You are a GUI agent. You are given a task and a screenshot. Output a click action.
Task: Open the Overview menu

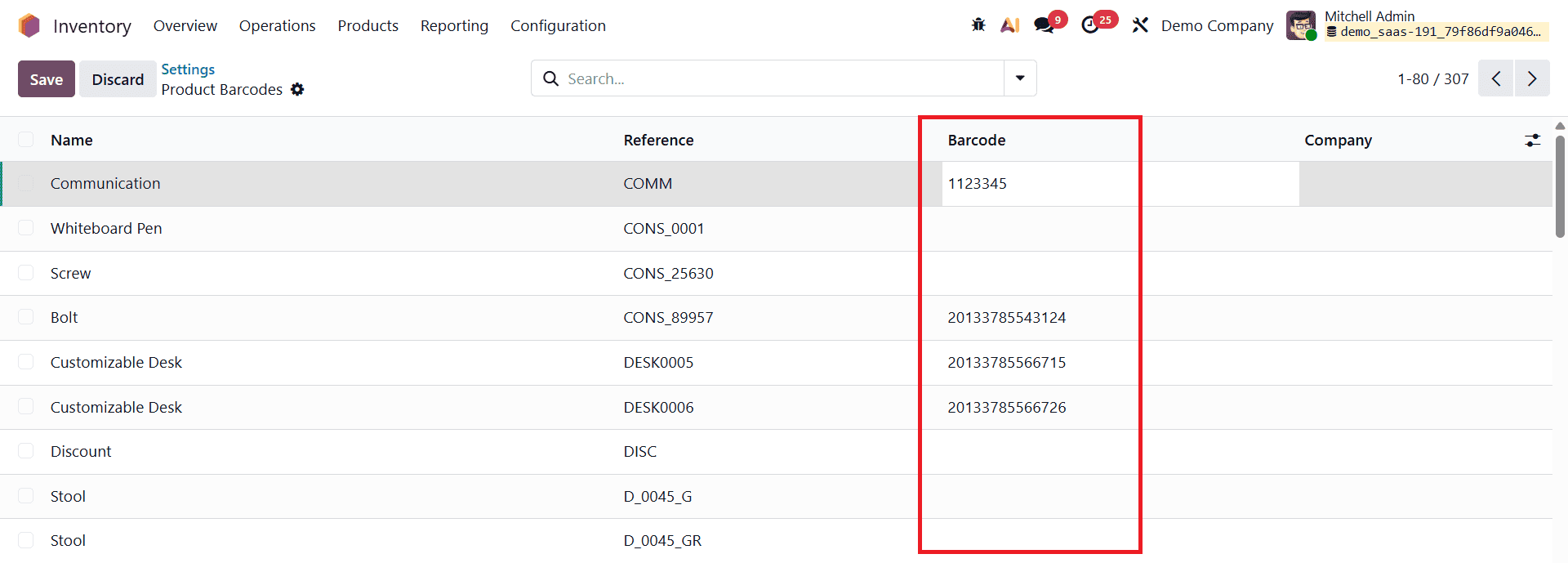pyautogui.click(x=185, y=25)
